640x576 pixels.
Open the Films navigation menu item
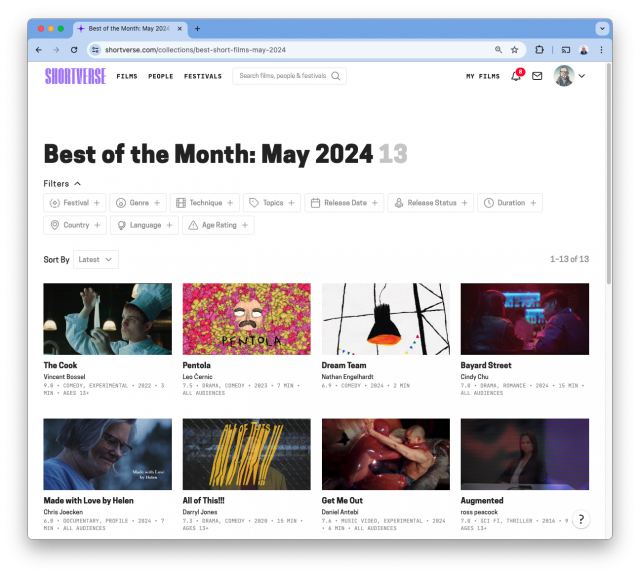pyautogui.click(x=127, y=76)
